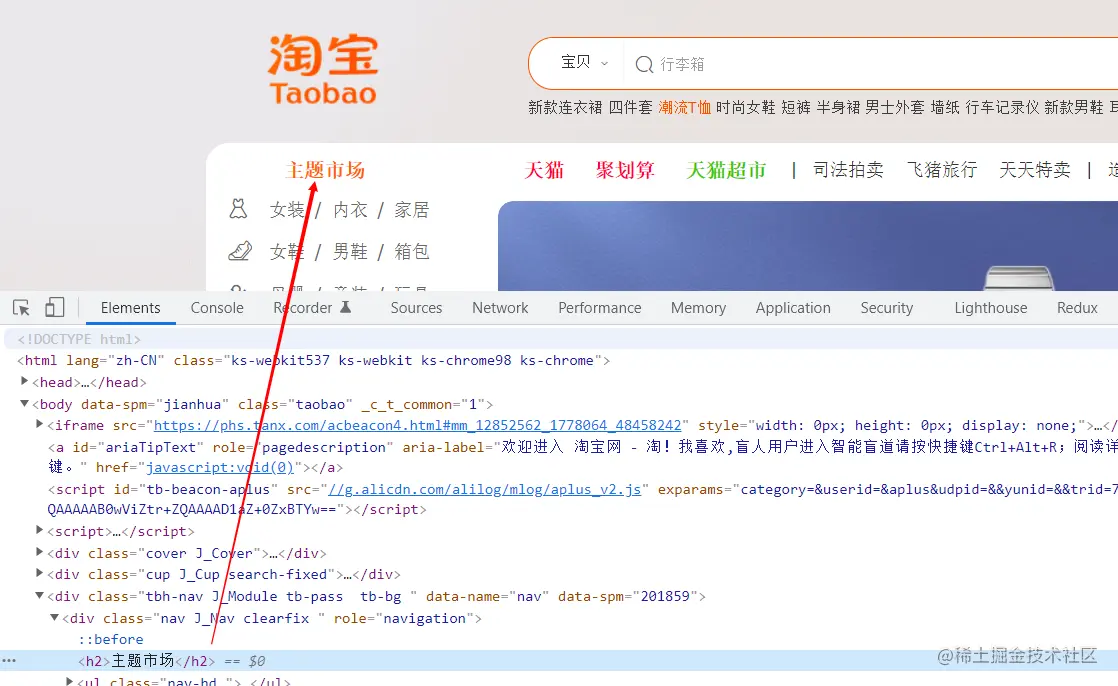Click the 四件套 hot search link
The height and width of the screenshot is (686, 1118).
[x=630, y=107]
